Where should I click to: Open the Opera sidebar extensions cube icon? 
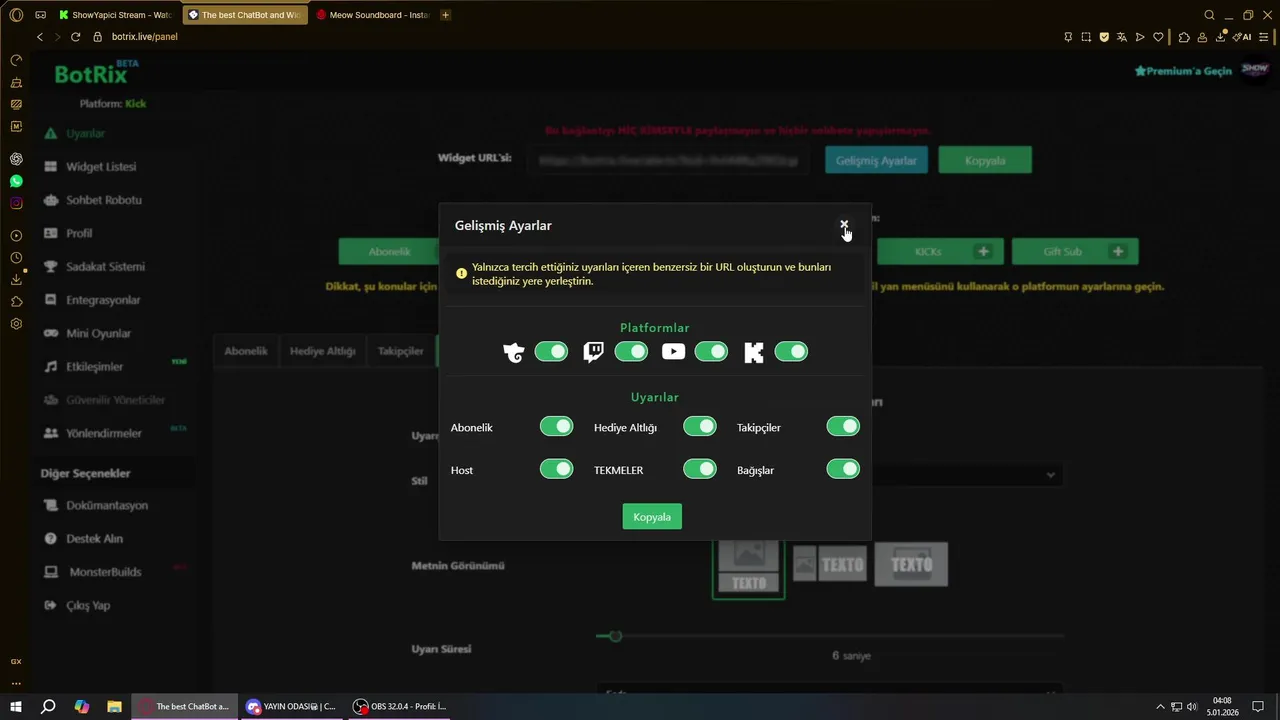16,302
